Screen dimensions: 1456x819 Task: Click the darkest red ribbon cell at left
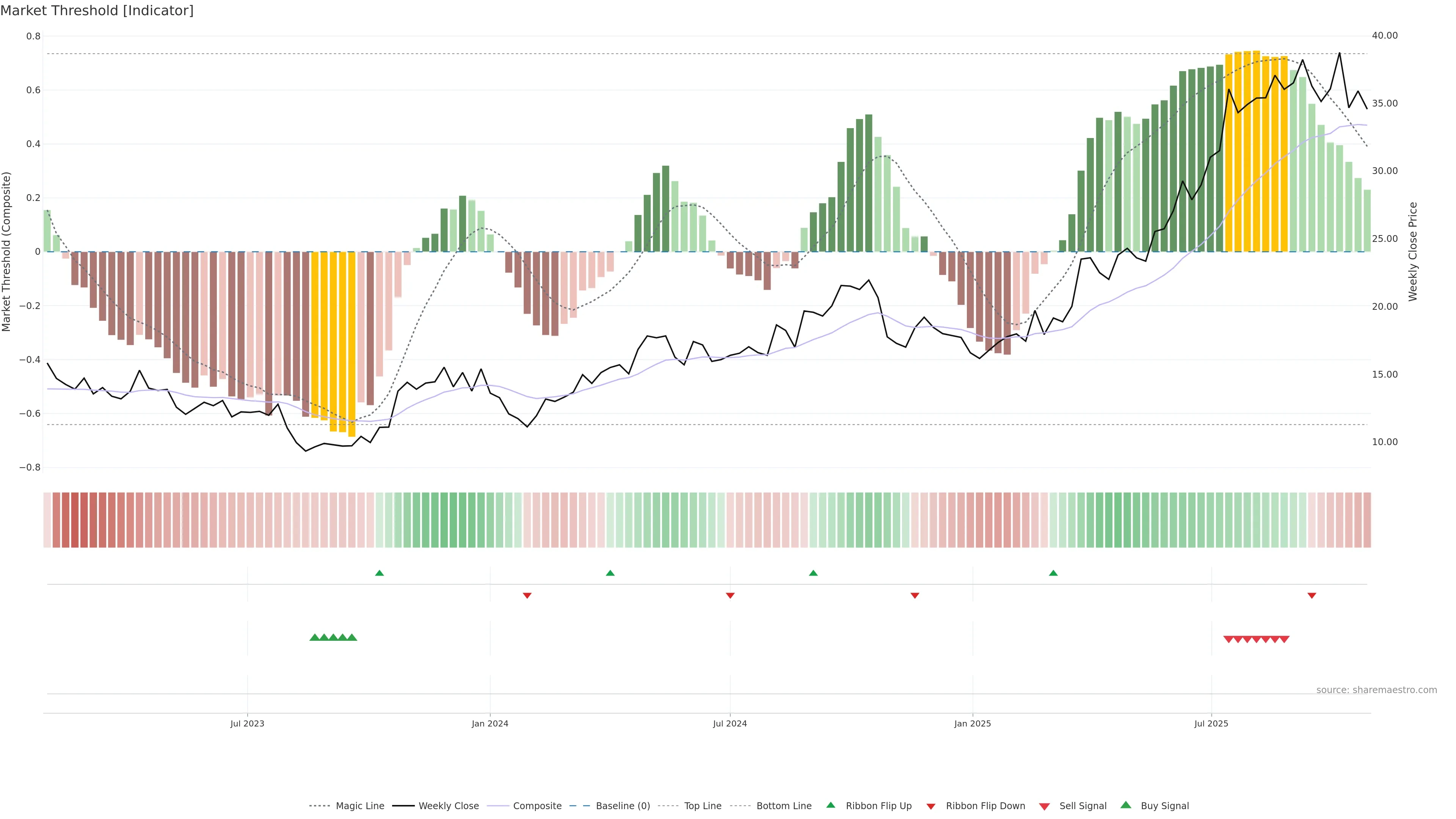(x=75, y=520)
